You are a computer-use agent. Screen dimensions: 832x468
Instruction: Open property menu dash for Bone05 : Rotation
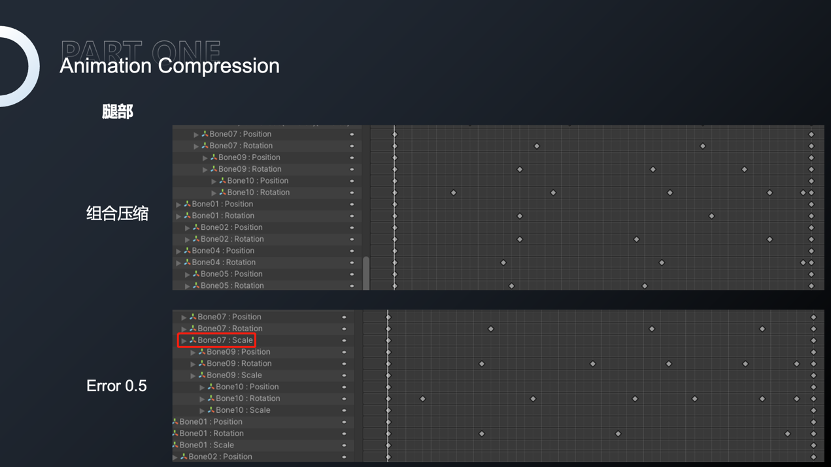pyautogui.click(x=352, y=286)
